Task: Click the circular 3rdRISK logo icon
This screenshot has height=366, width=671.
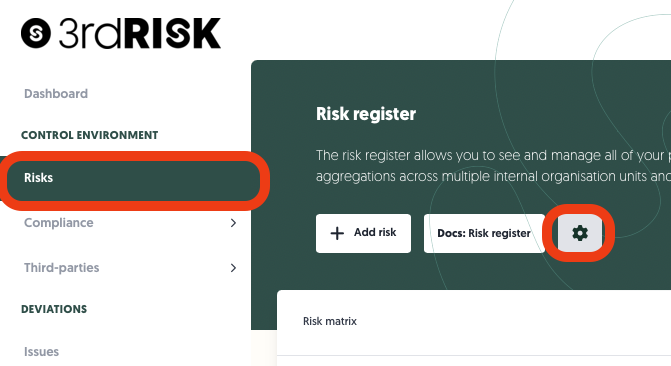Action: click(x=36, y=33)
